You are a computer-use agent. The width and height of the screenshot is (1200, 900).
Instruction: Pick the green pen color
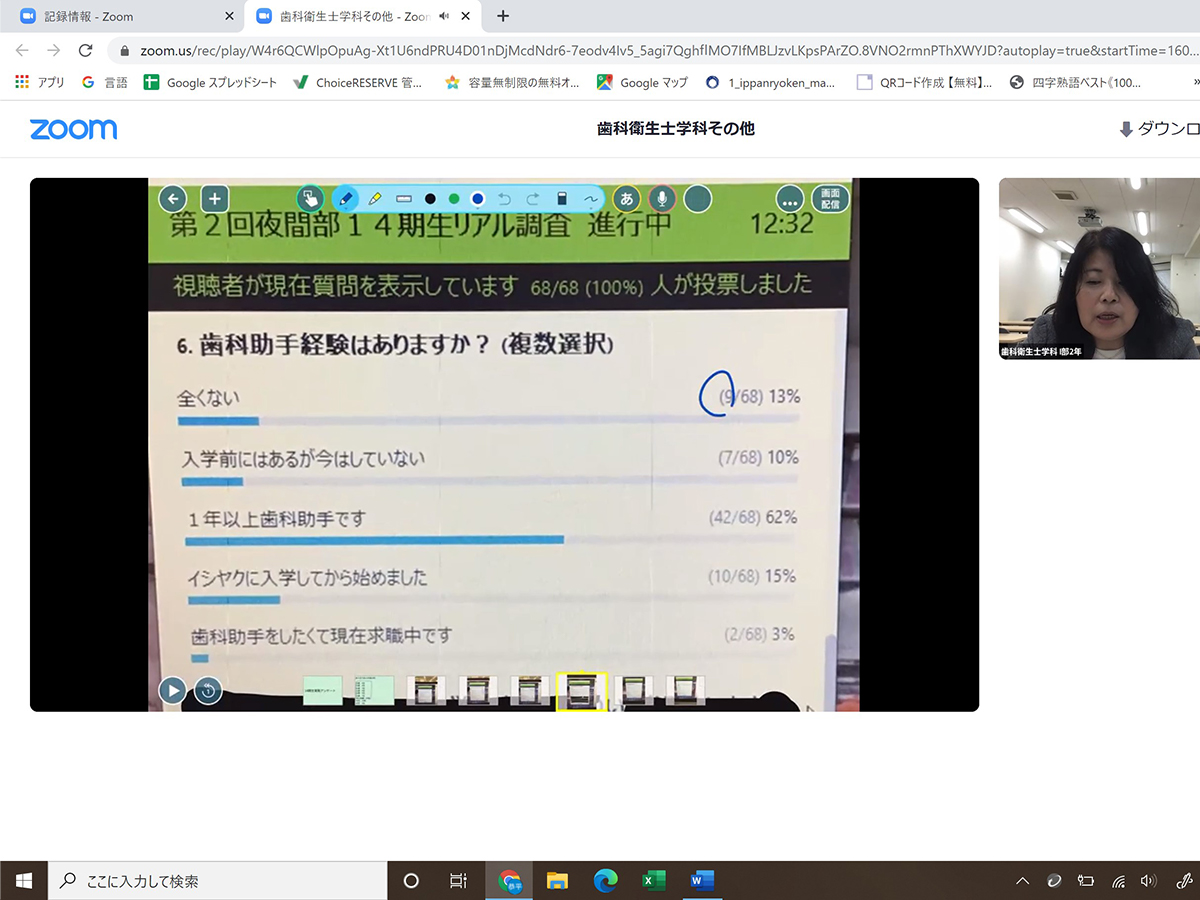coord(454,198)
